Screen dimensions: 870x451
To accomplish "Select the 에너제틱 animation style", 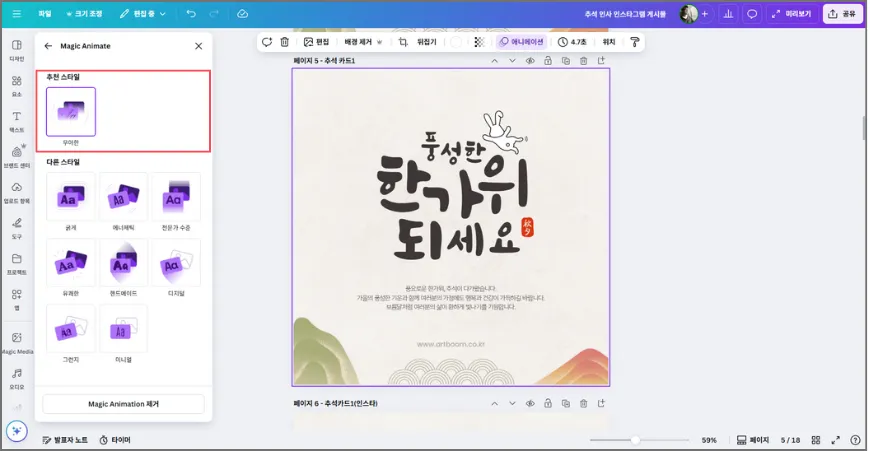I will (123, 197).
